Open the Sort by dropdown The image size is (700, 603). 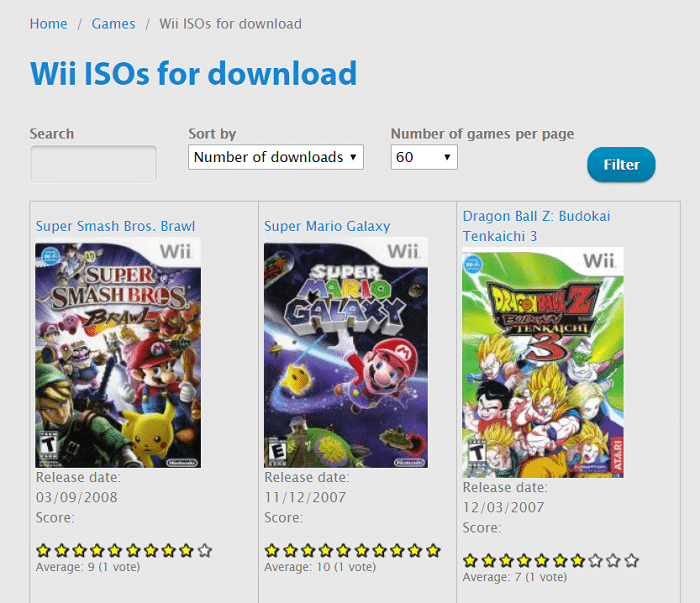click(276, 157)
